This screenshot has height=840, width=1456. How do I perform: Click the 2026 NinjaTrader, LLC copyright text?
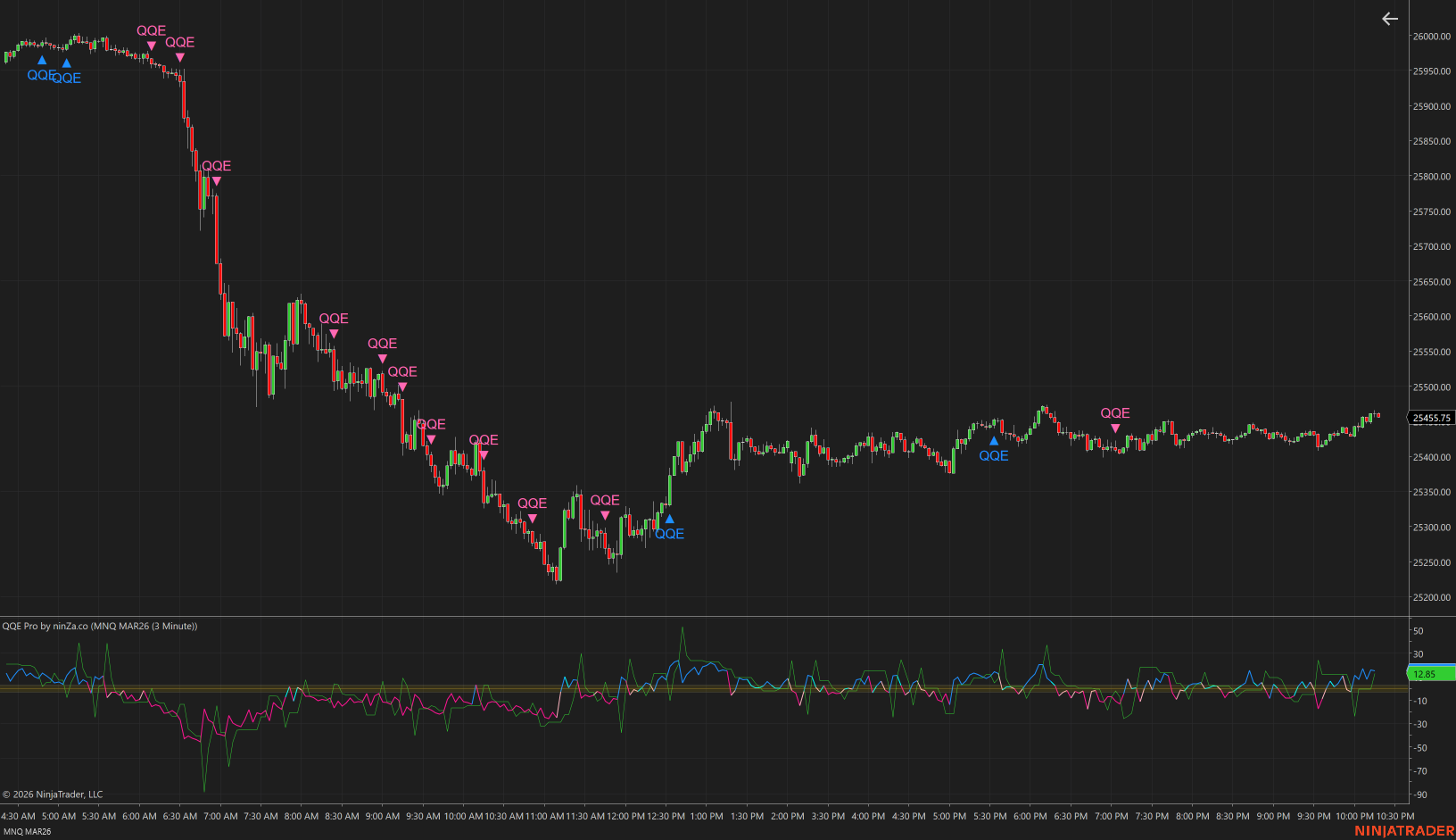(54, 794)
